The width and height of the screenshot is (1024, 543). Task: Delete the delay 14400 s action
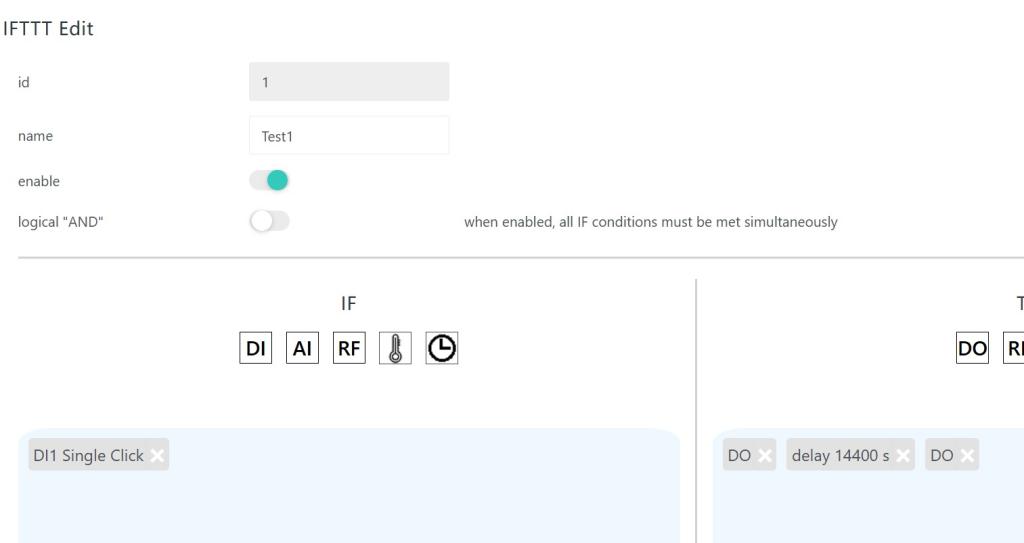903,456
